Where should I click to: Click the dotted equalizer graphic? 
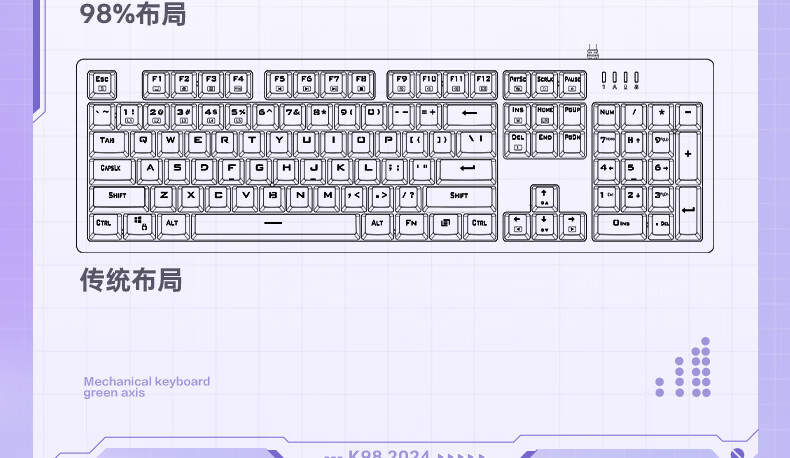pos(683,368)
